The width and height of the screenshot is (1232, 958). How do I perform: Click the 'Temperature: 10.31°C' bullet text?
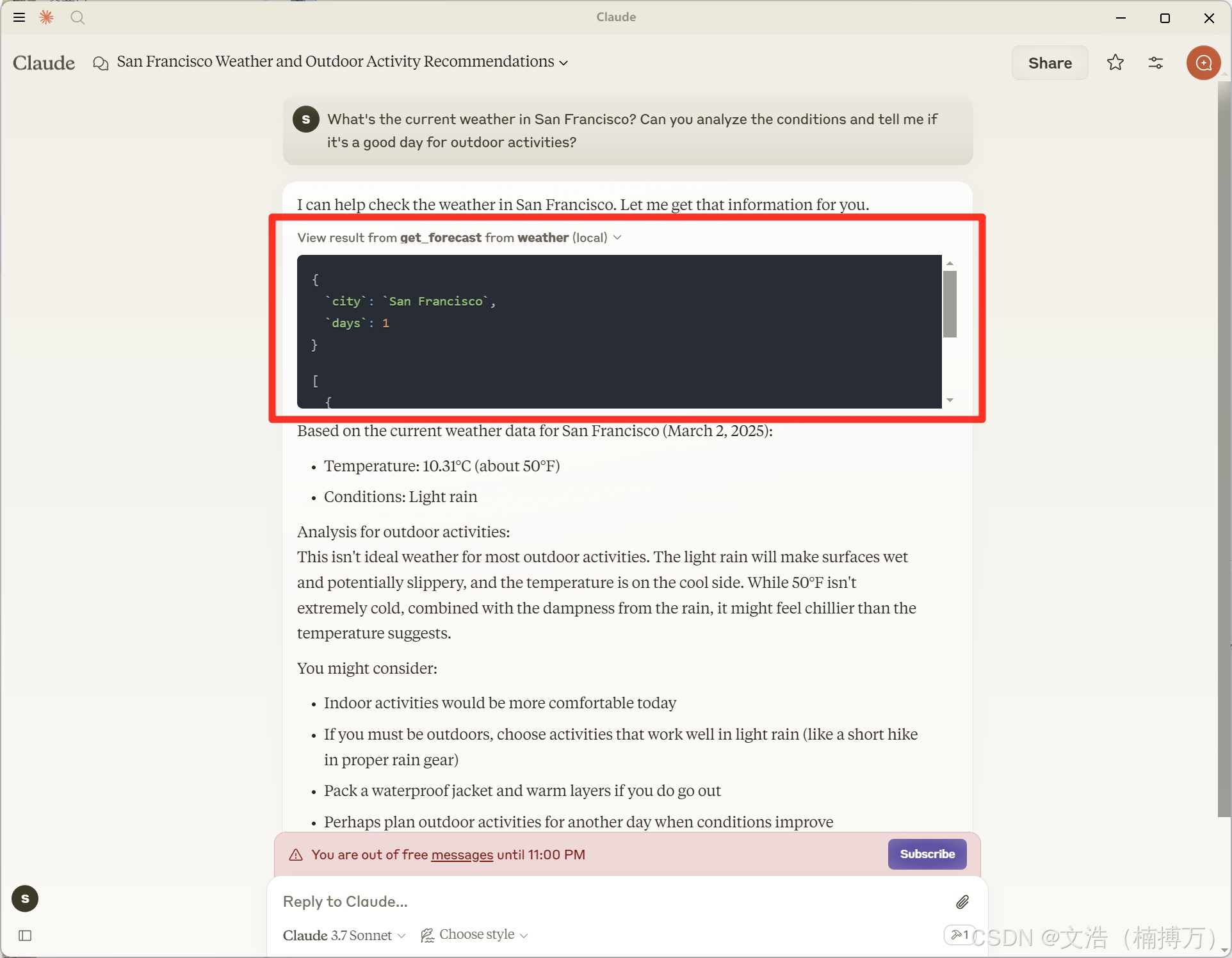click(442, 466)
